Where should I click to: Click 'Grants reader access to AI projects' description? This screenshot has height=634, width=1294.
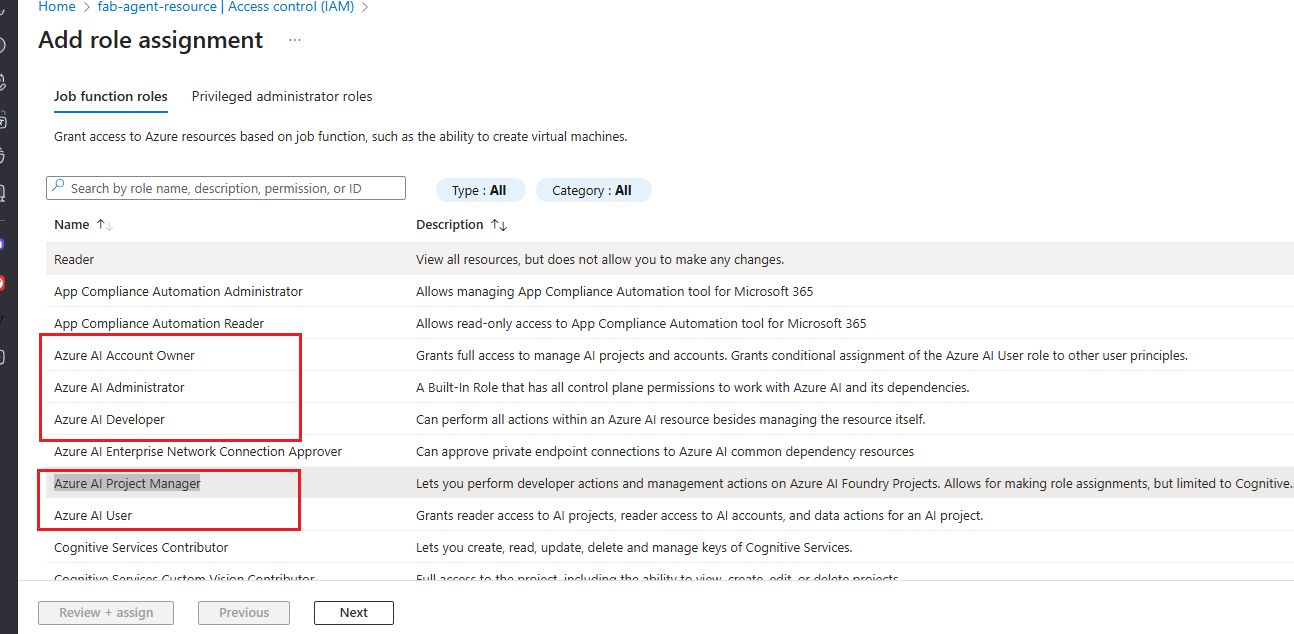coord(699,515)
